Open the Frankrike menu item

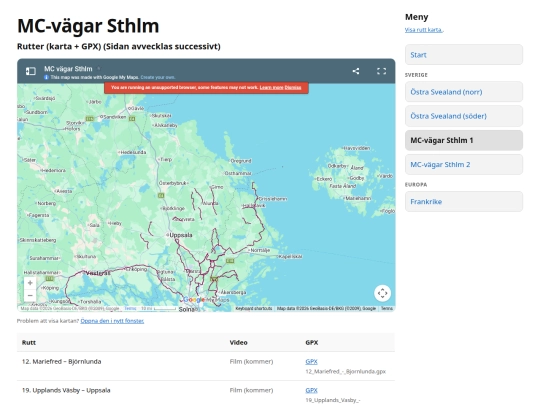point(464,201)
